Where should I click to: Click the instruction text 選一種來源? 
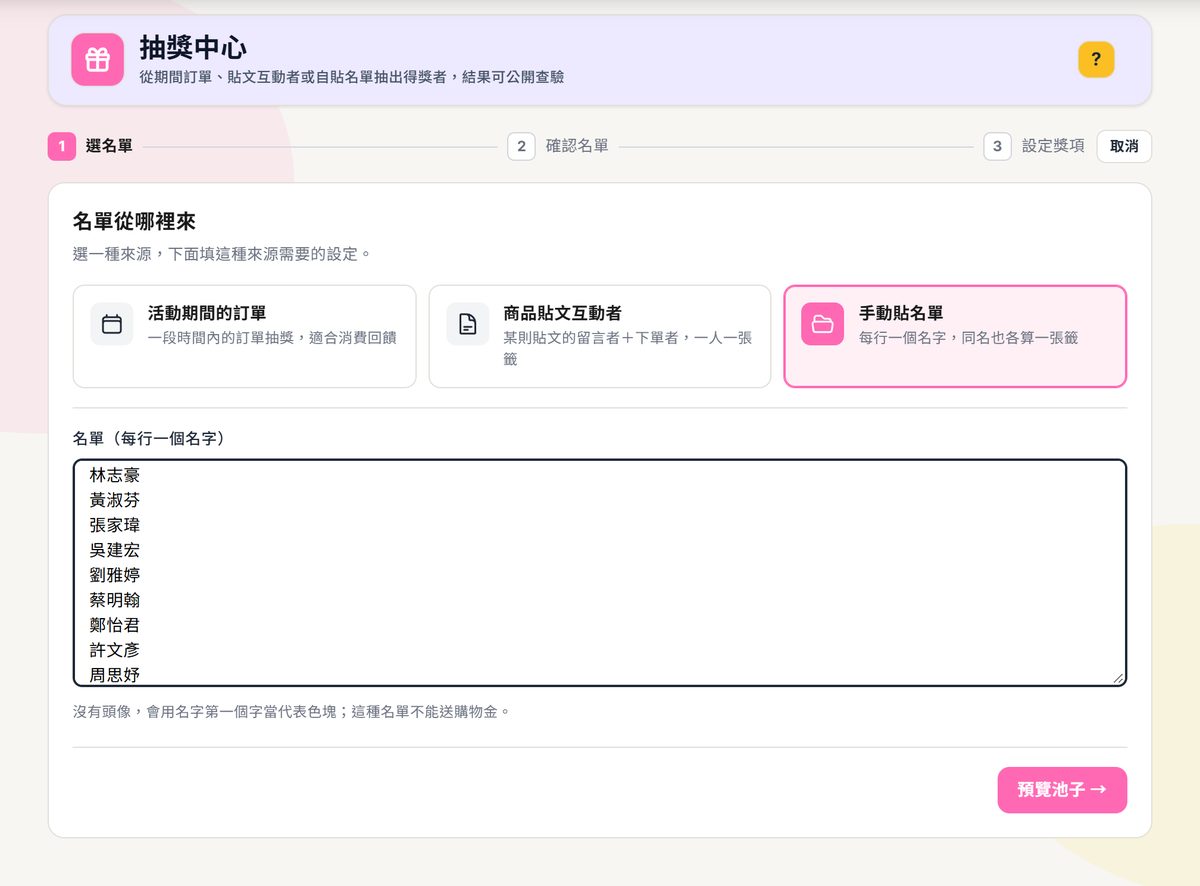(222, 254)
